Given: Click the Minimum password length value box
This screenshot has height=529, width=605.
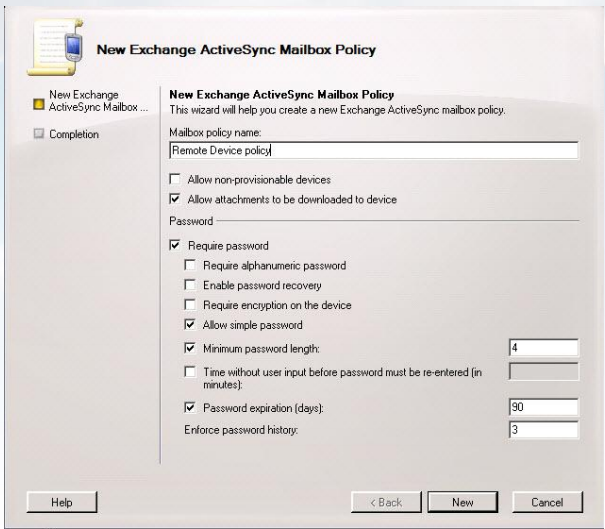Looking at the screenshot, I should point(544,348).
